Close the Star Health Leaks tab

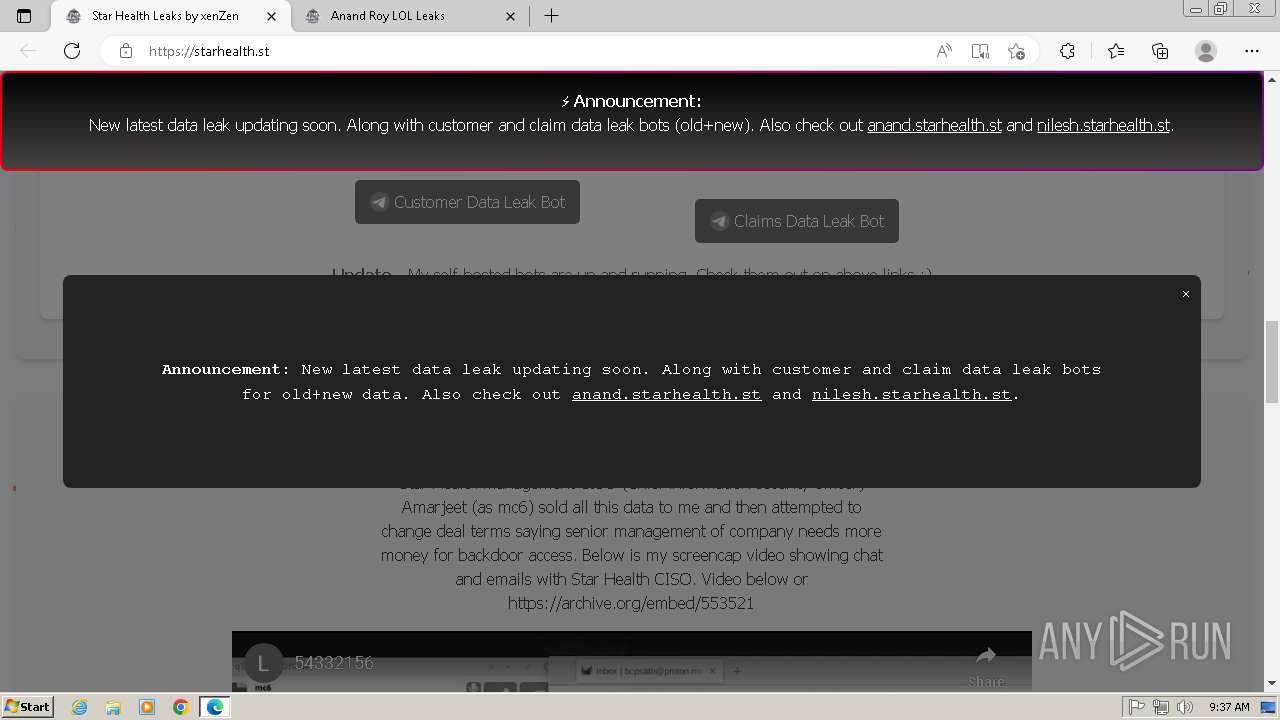tap(272, 16)
